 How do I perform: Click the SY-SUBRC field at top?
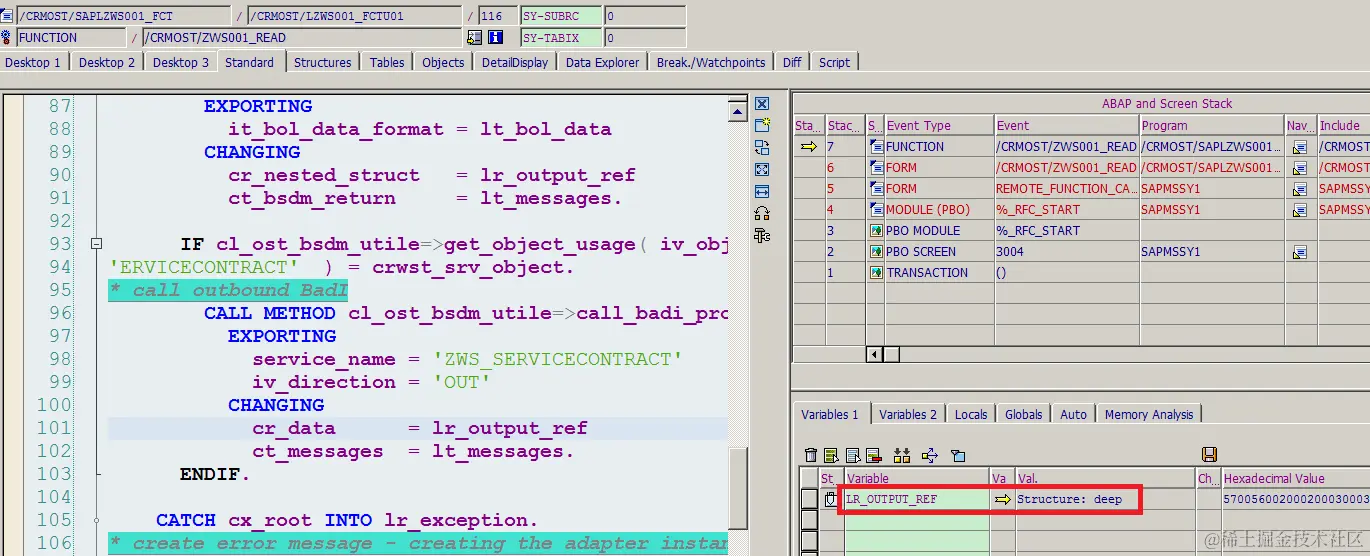pos(560,16)
